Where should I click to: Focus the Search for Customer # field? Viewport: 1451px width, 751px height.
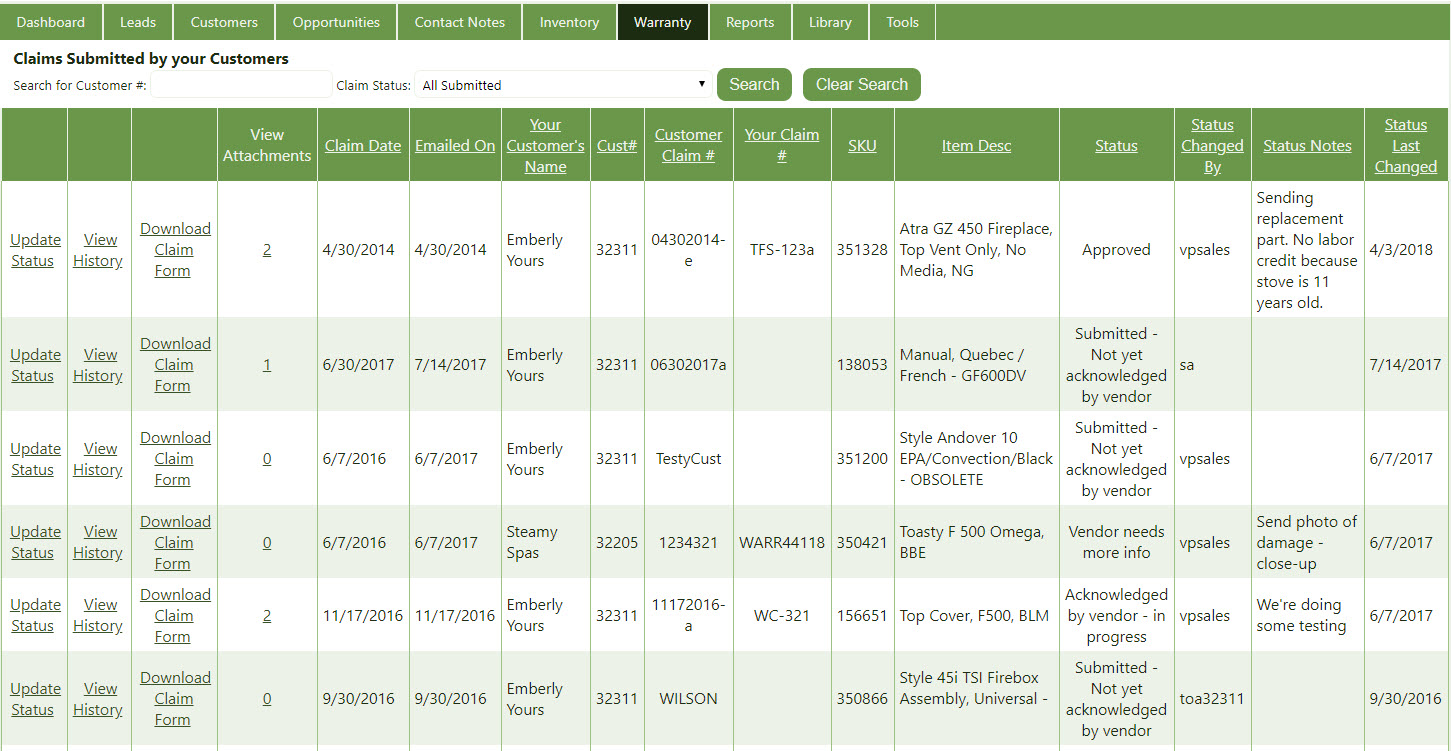(x=241, y=85)
